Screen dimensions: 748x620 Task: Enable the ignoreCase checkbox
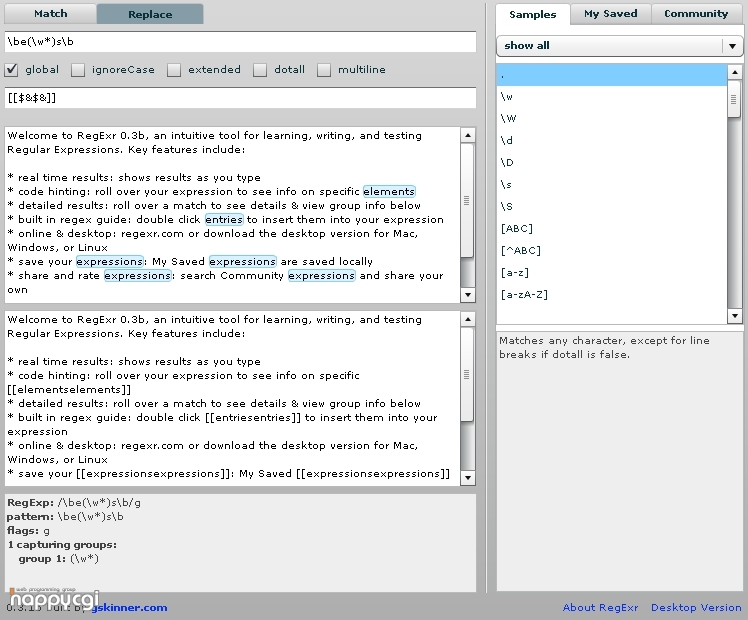[x=78, y=70]
